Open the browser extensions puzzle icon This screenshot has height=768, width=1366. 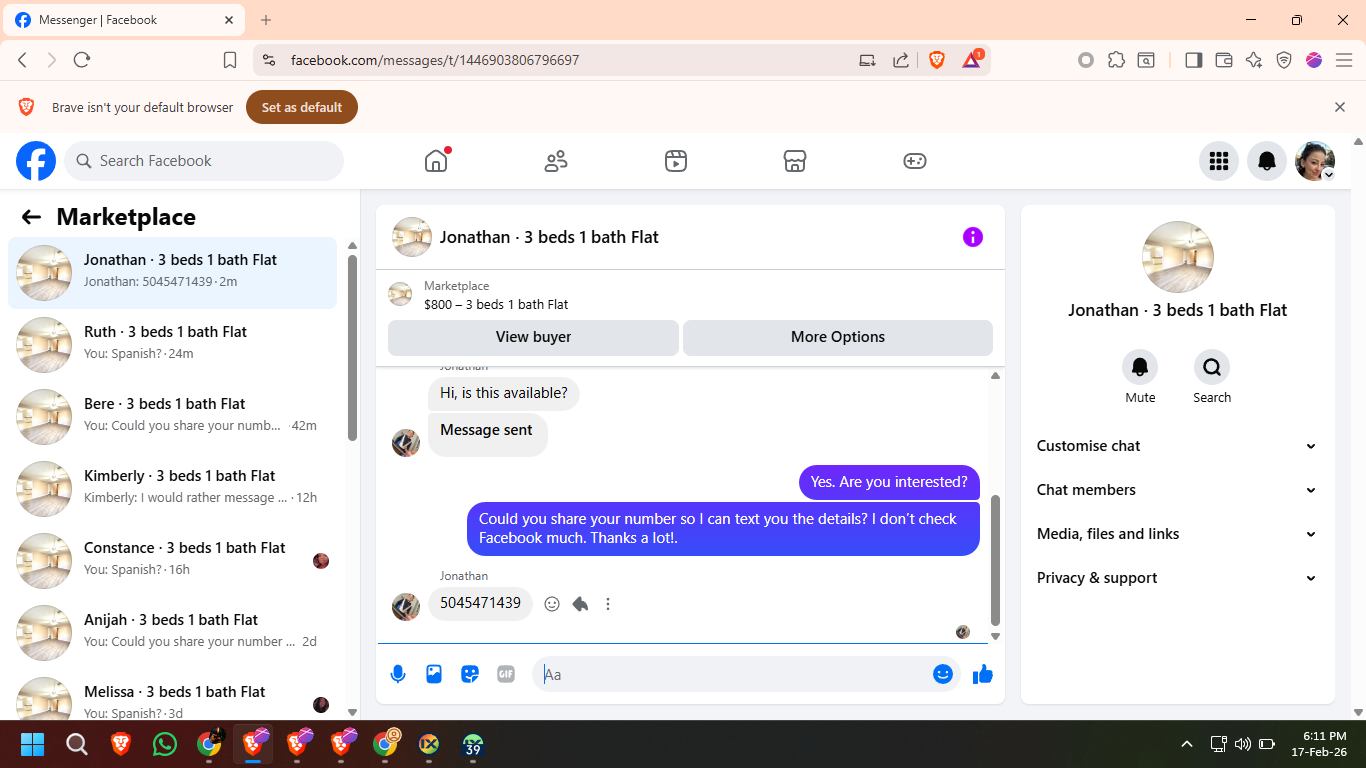click(x=1117, y=60)
